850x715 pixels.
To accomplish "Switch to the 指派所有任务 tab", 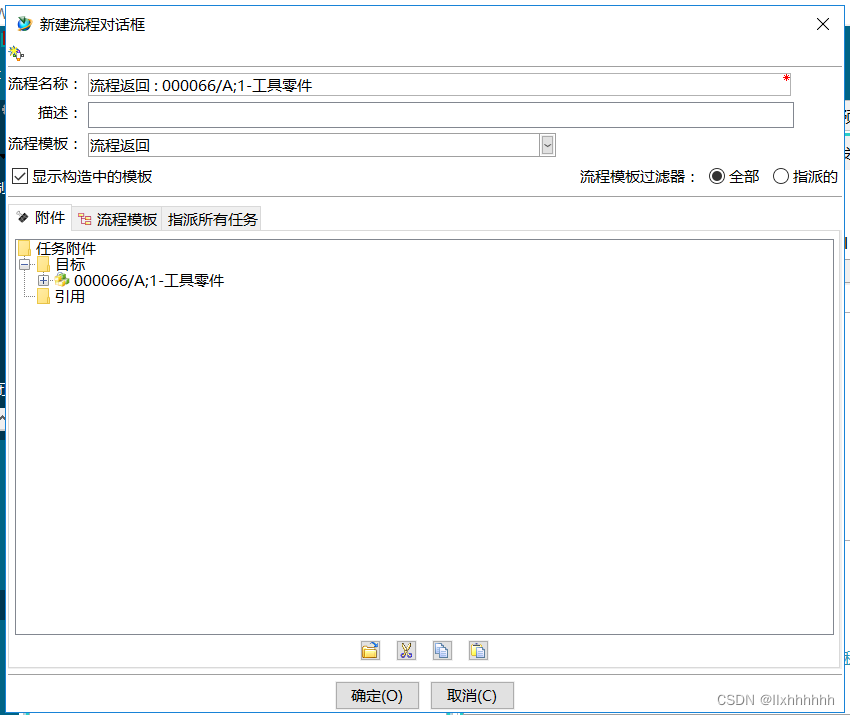I will tap(212, 219).
